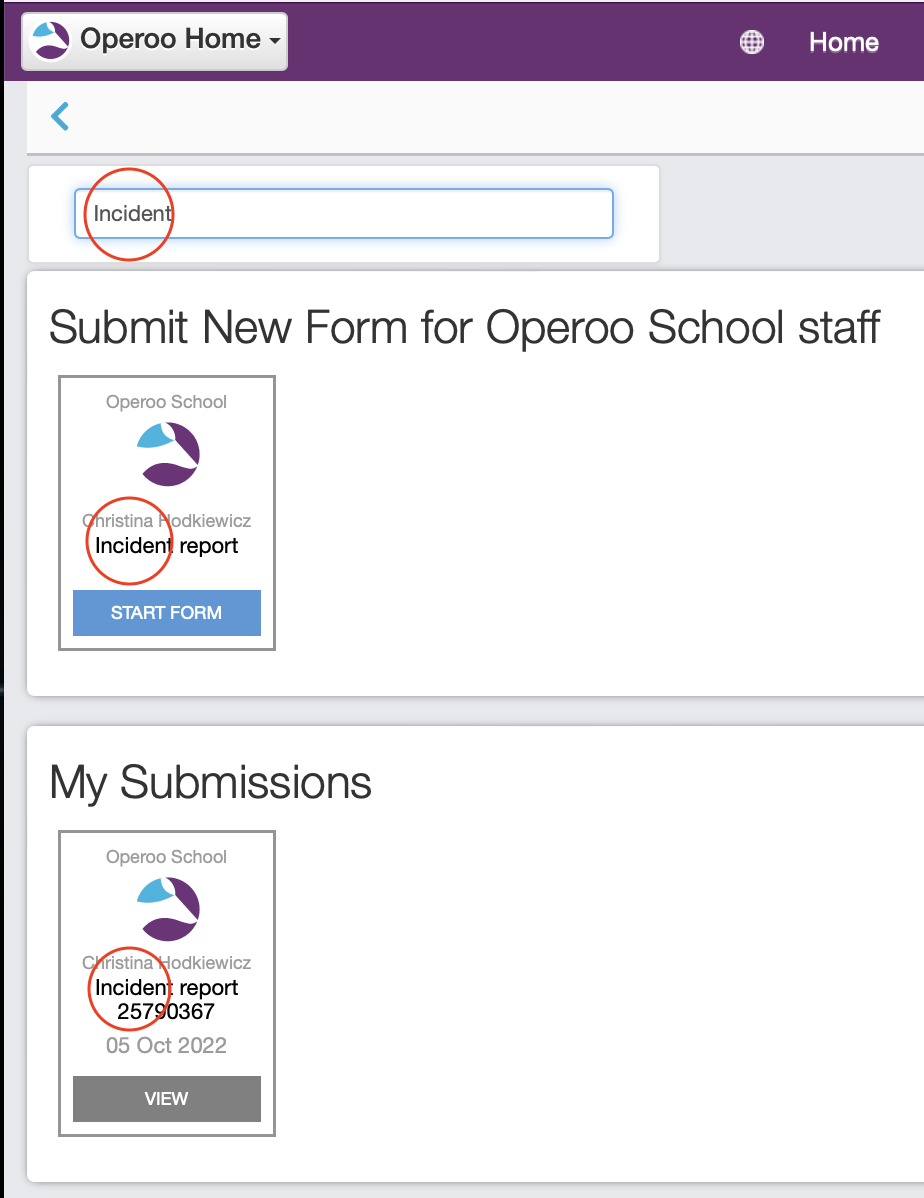Click the Operoo logo on the My Submissions card
The width and height of the screenshot is (924, 1198).
tap(167, 909)
